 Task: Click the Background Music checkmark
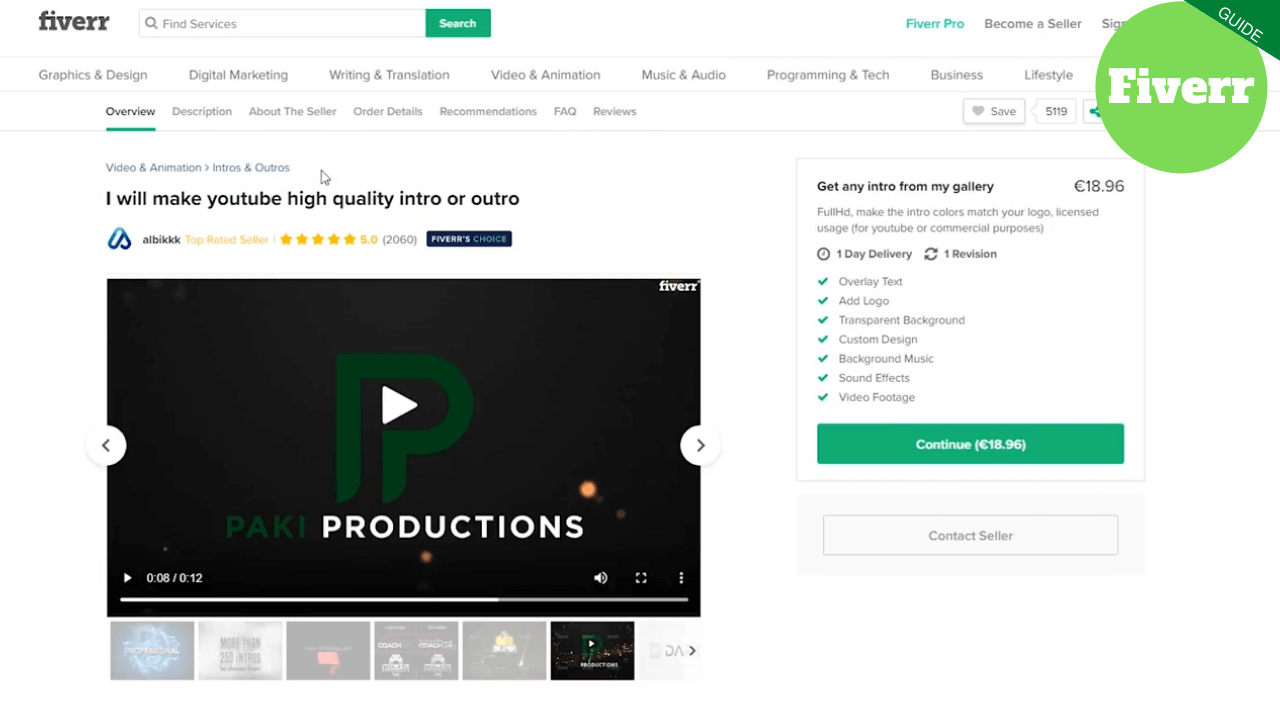click(823, 359)
